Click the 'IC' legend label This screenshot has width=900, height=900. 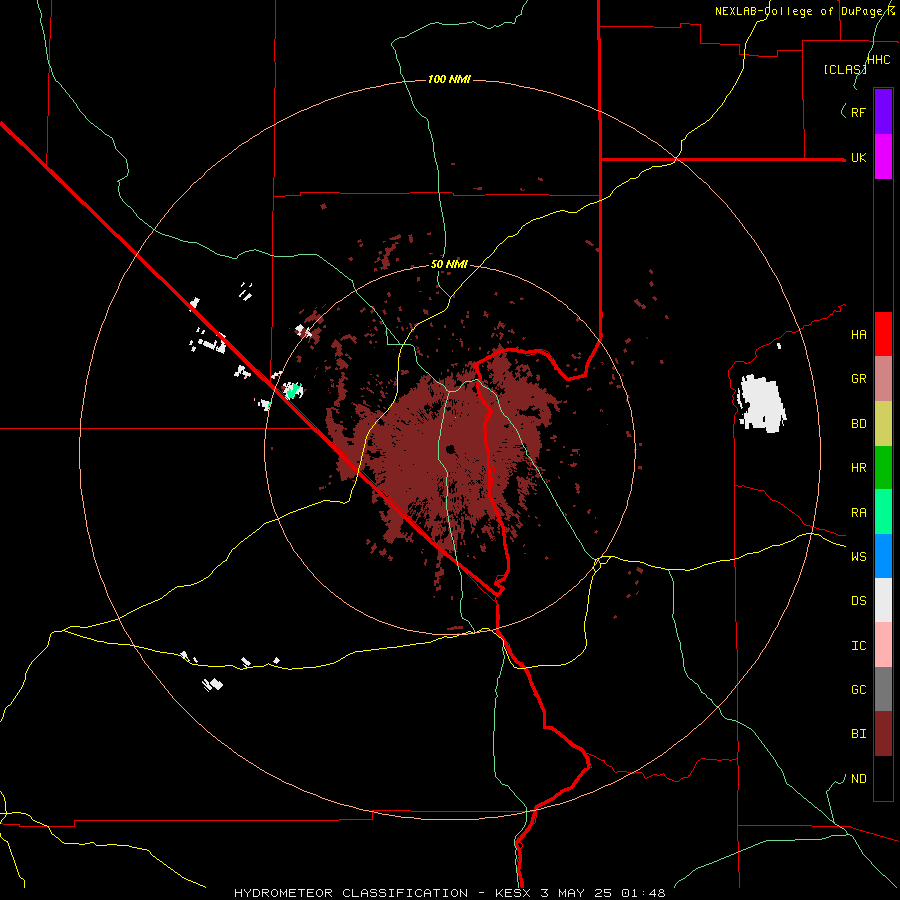pyautogui.click(x=859, y=646)
